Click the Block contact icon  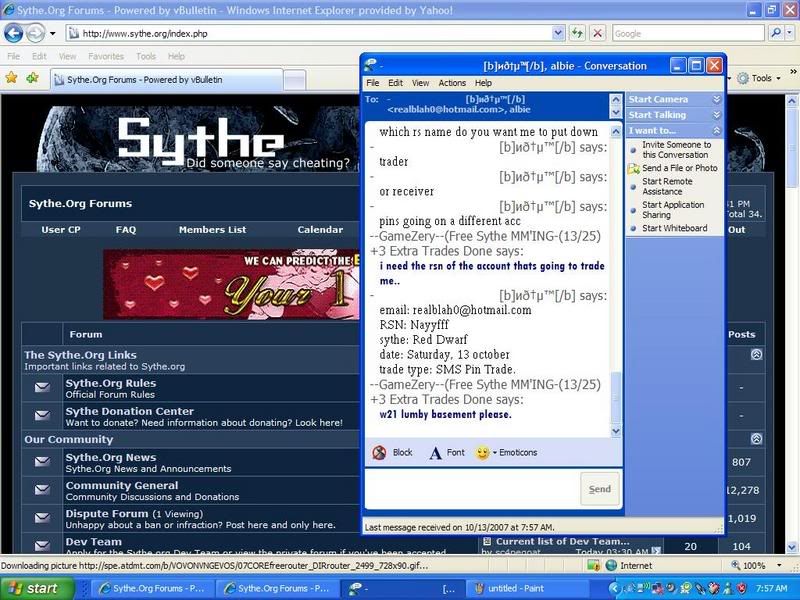pyautogui.click(x=379, y=453)
